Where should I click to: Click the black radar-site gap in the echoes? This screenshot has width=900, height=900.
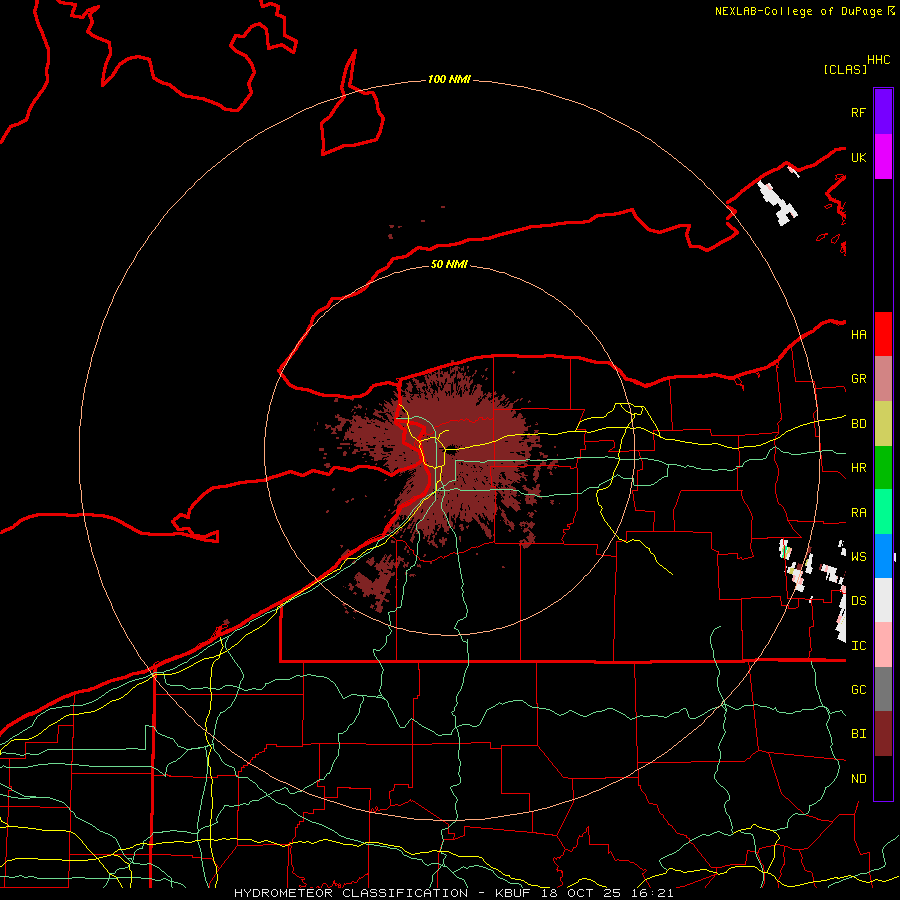tap(452, 450)
